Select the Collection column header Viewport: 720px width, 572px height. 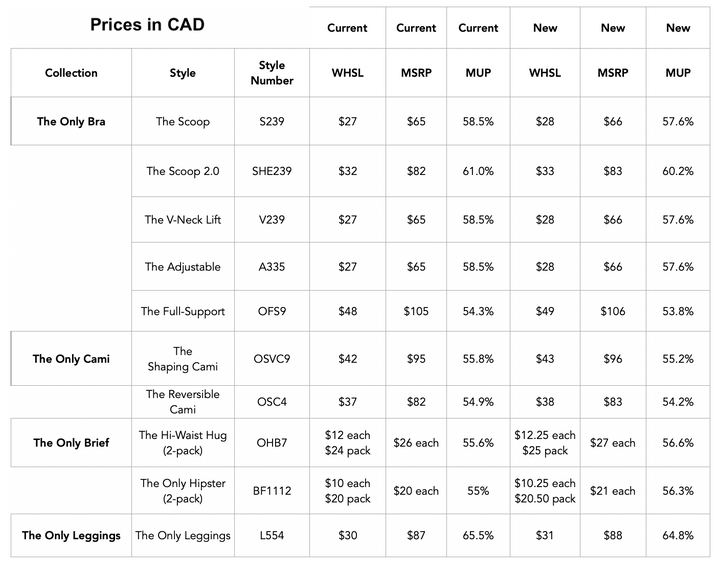point(71,73)
